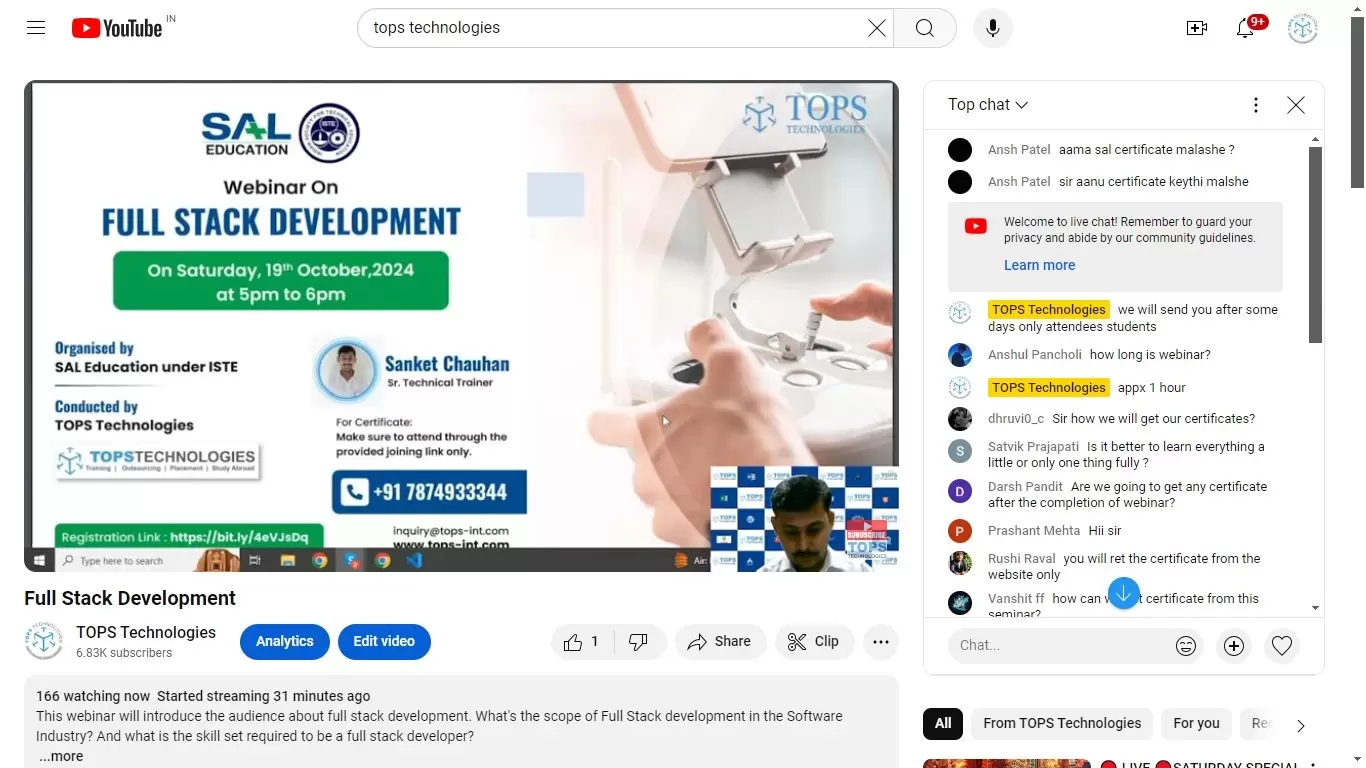Expand the description with ...more

61,757
